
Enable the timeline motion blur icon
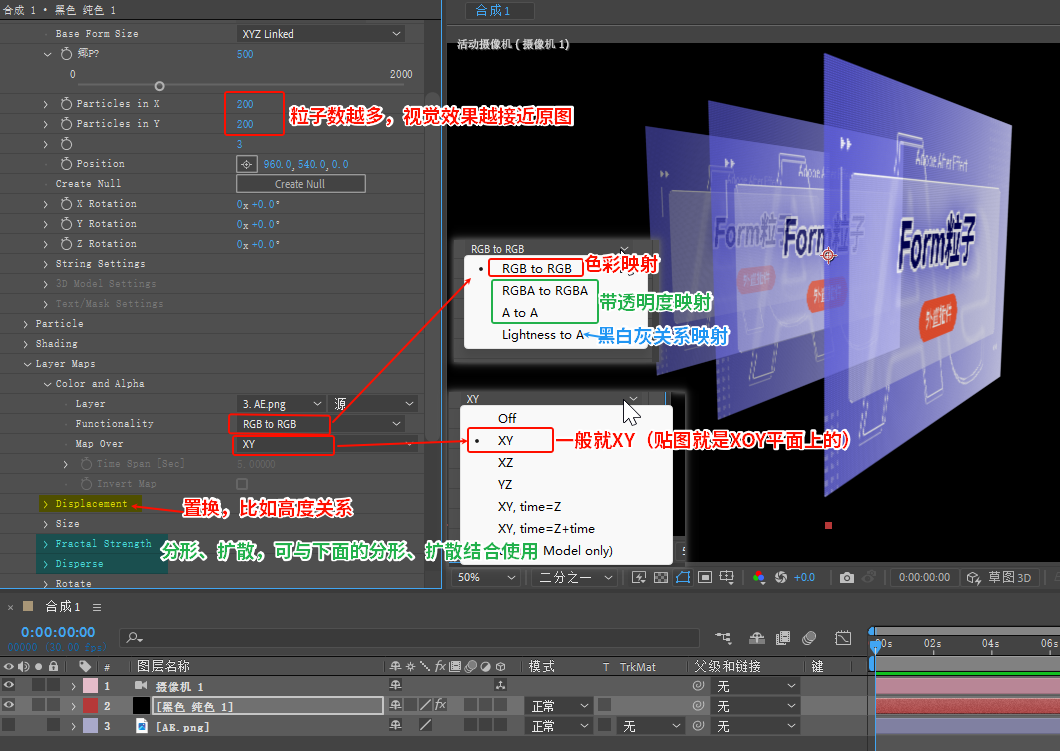point(809,637)
